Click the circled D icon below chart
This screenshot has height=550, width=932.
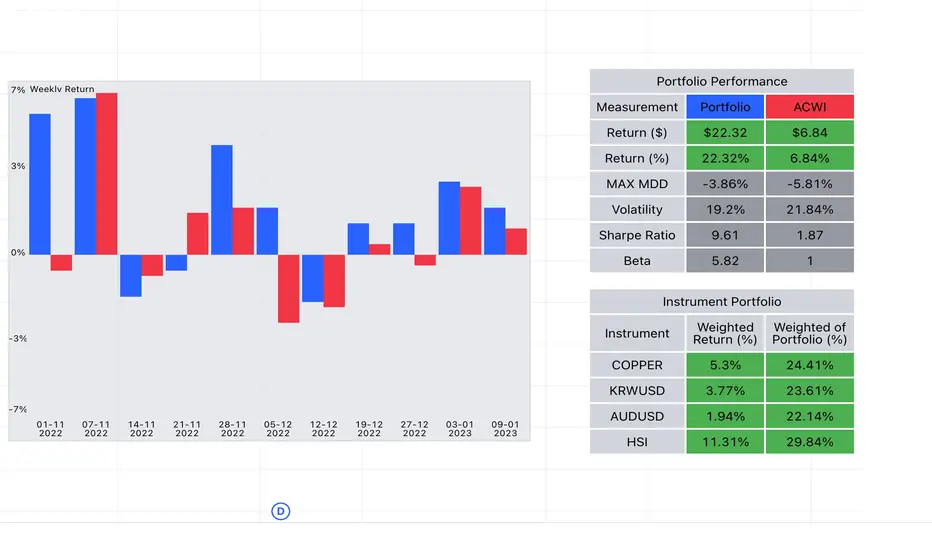(x=281, y=511)
